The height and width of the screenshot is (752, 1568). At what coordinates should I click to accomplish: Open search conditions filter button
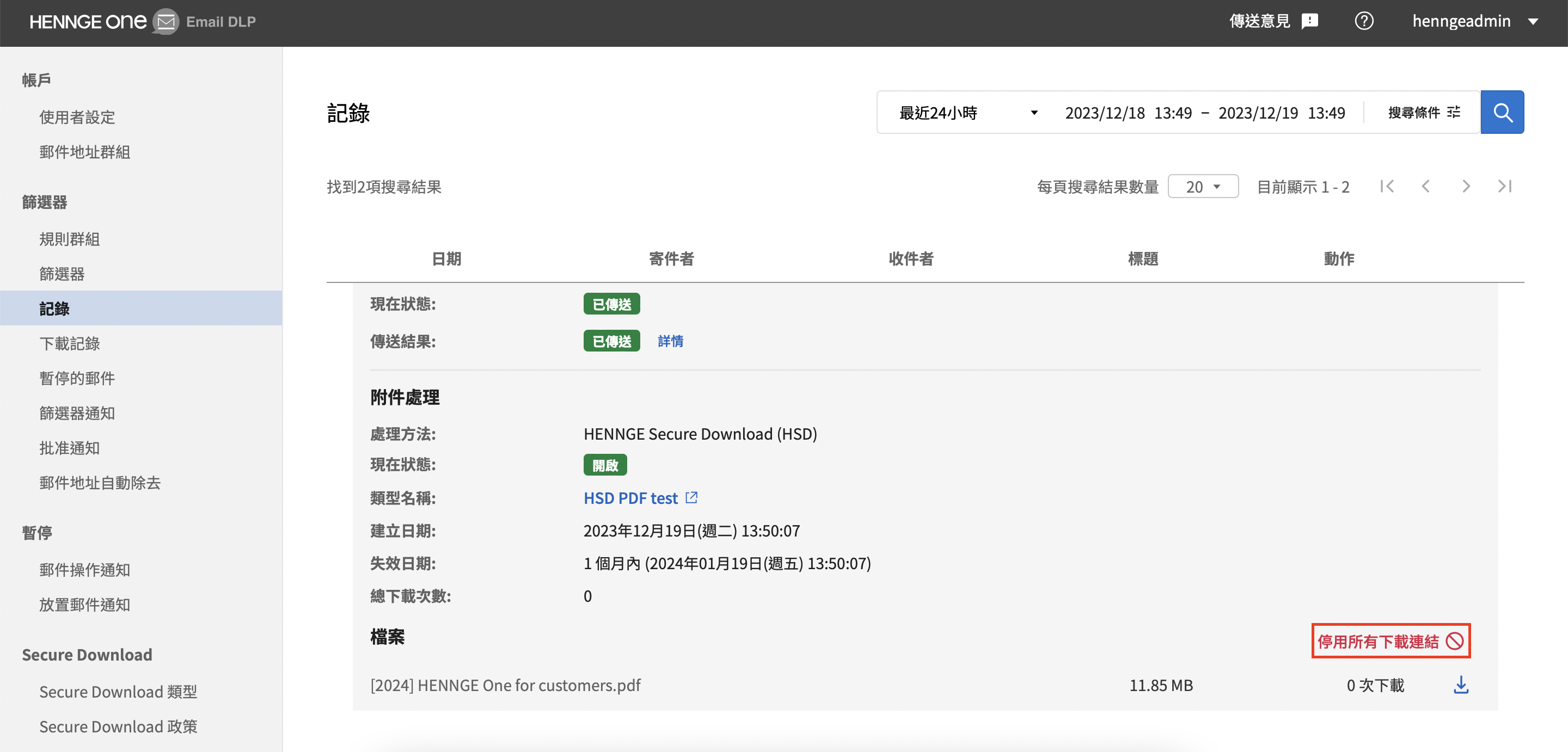pyautogui.click(x=1424, y=113)
